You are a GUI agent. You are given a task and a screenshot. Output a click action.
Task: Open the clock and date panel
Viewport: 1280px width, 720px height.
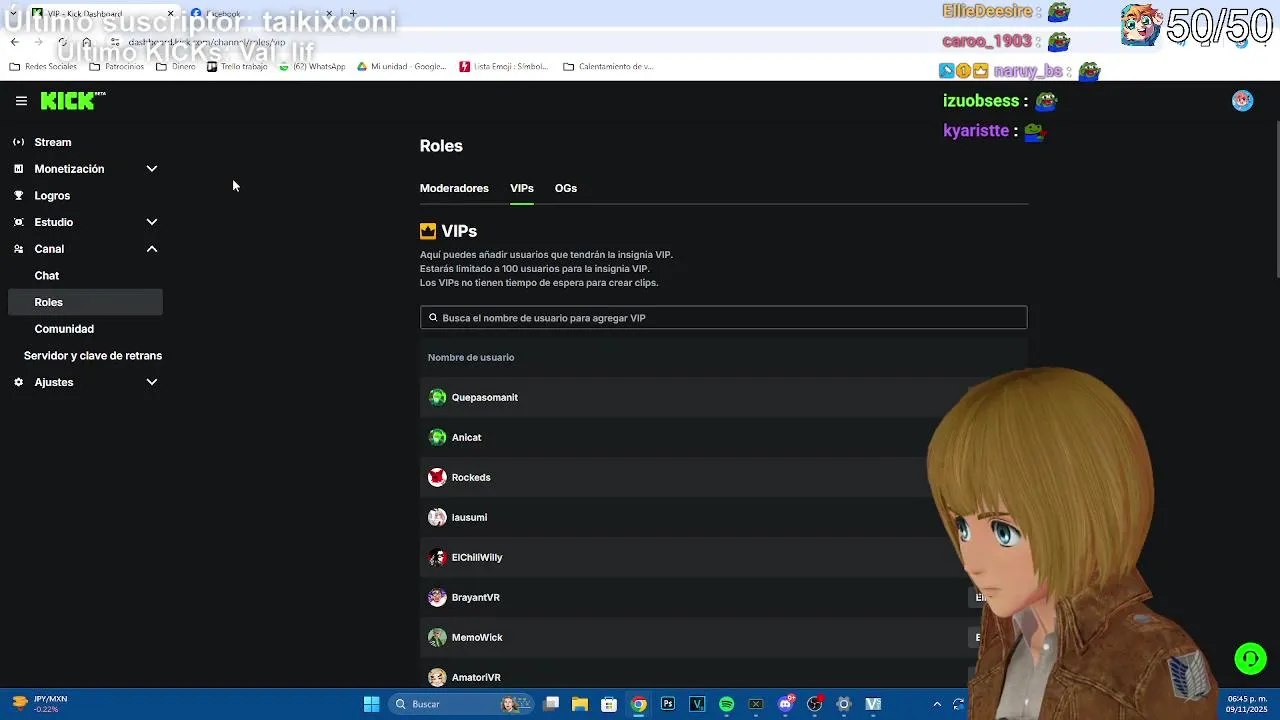1247,704
